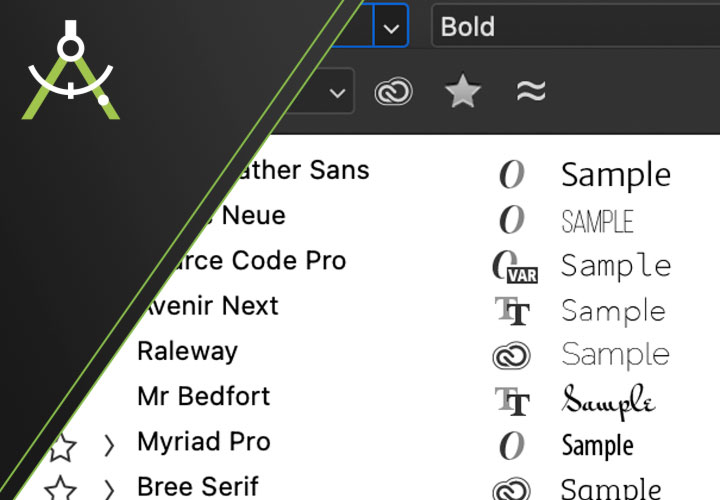
Task: Click OpenType icon for Myriad Pro
Action: click(x=512, y=445)
